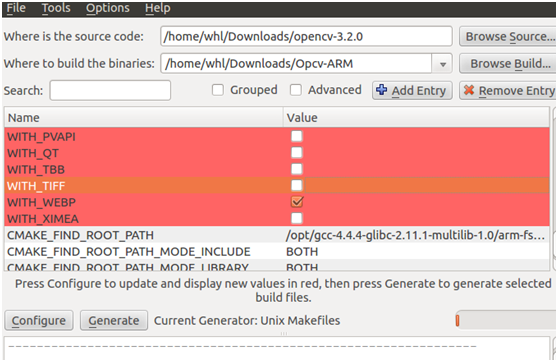559x363 pixels.
Task: Select the WITH_QT entry name
Action: [33, 153]
